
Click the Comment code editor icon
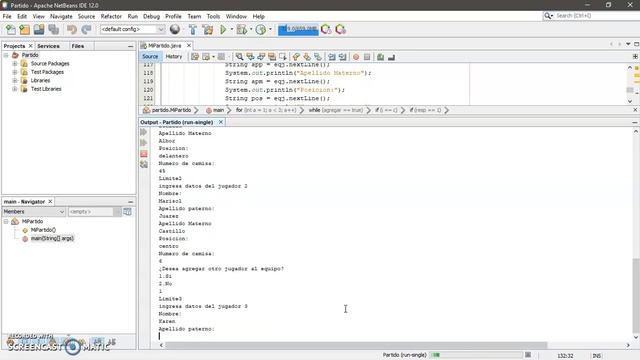coord(380,57)
